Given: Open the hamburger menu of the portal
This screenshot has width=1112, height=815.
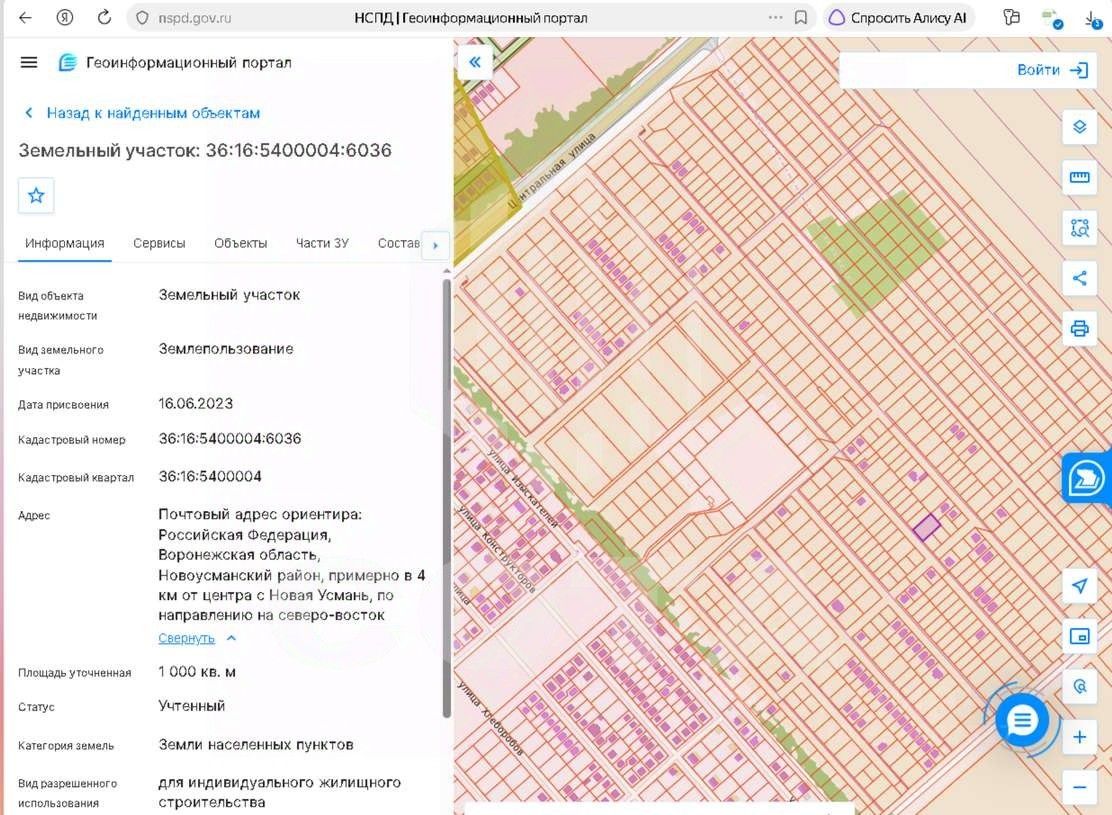Looking at the screenshot, I should click(29, 62).
